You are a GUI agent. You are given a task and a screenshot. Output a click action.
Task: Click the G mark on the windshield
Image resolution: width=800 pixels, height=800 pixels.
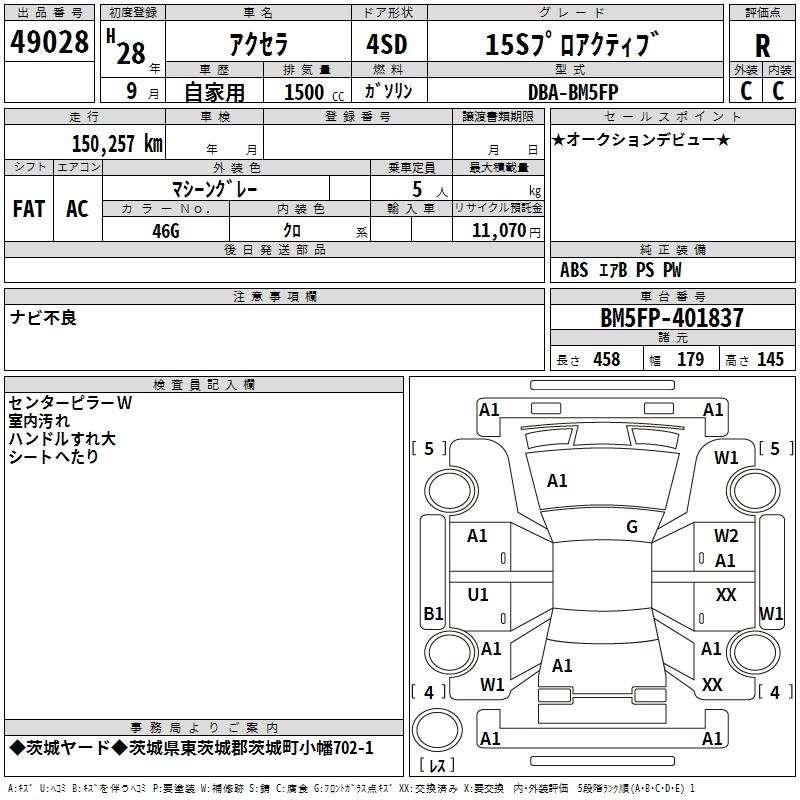632,527
